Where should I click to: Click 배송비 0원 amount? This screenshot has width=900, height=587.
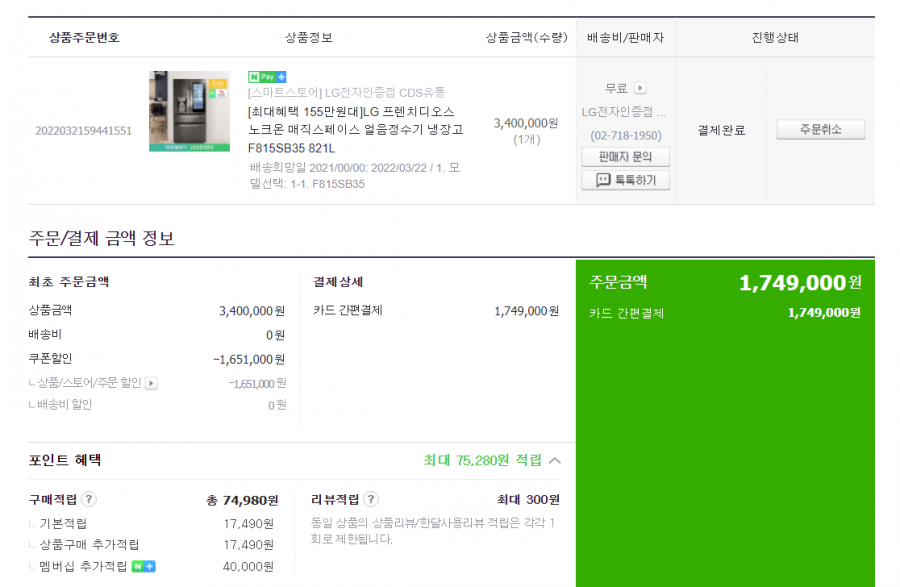point(275,335)
